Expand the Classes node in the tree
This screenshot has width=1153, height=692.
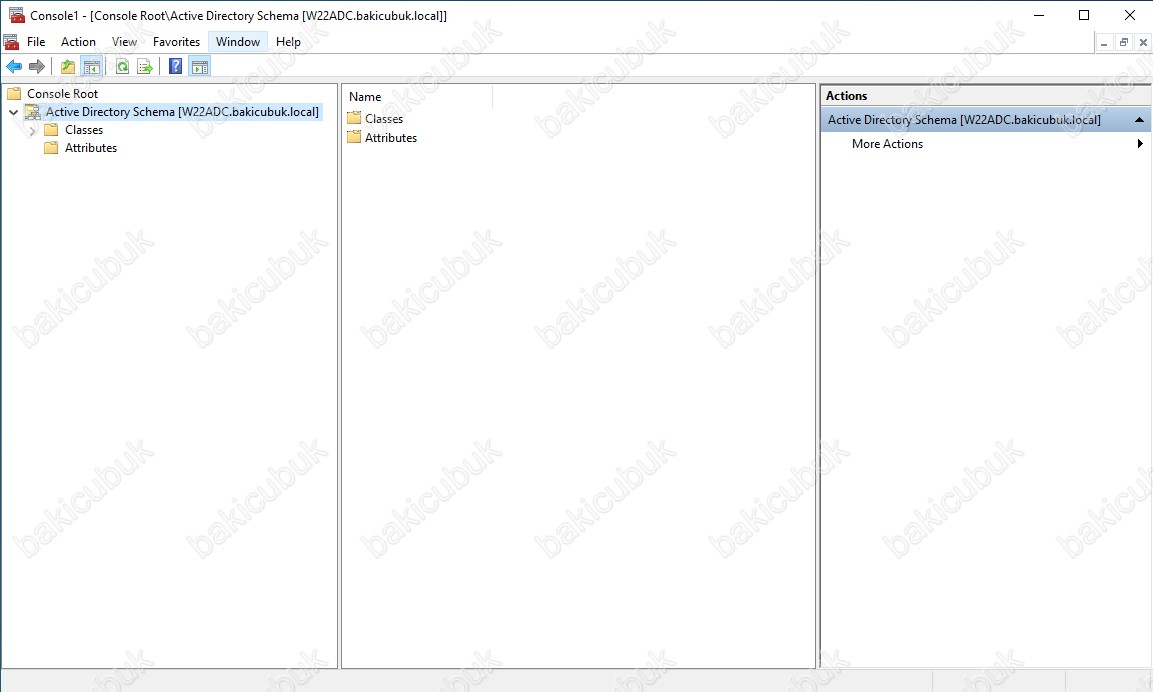[x=32, y=130]
